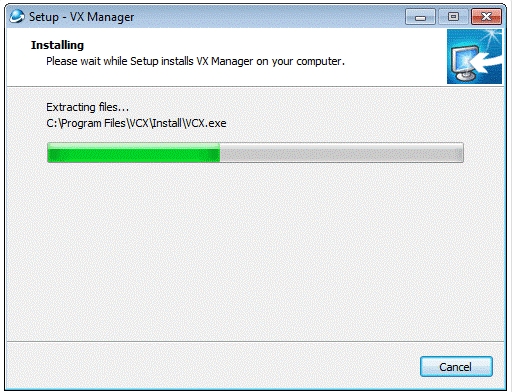Image resolution: width=512 pixels, height=392 pixels.
Task: Cancel the VX Manager installation
Action: click(456, 367)
